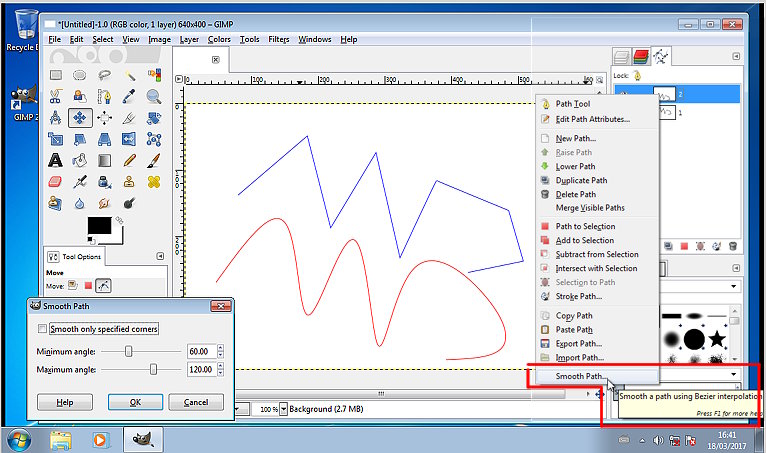Image resolution: width=766 pixels, height=453 pixels.
Task: Toggle Lock path strokes icon
Action: 637,75
